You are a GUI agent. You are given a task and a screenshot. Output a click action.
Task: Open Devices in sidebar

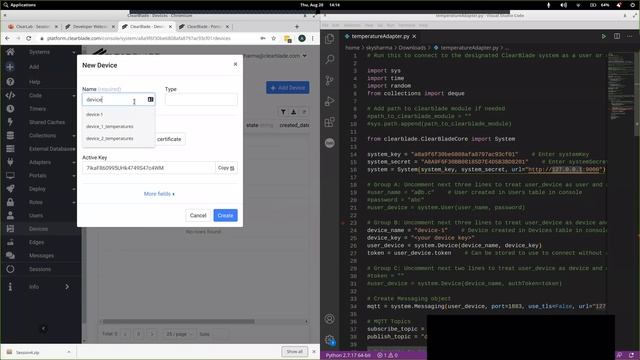coord(38,229)
